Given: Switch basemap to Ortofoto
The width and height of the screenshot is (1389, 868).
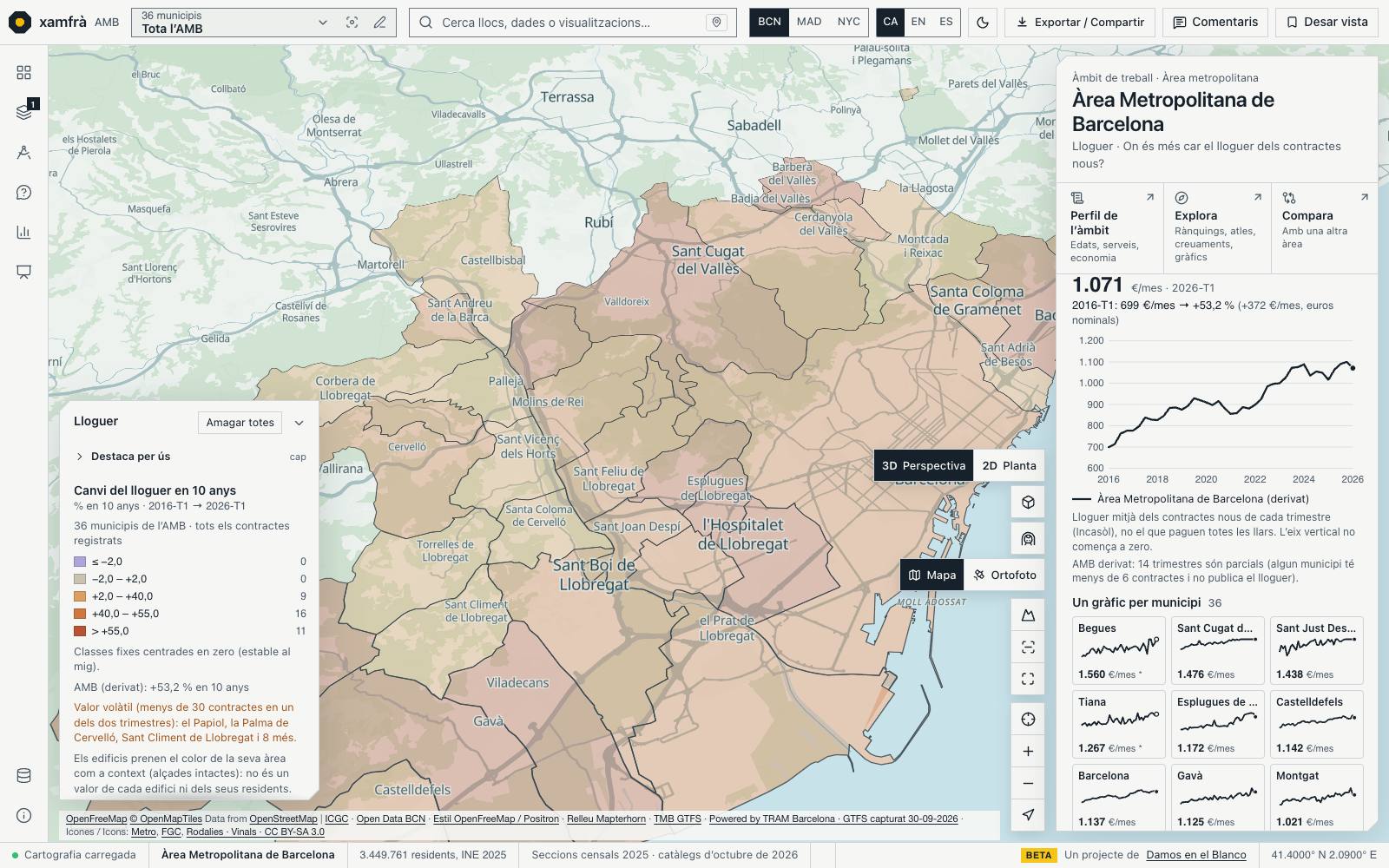Looking at the screenshot, I should click(1004, 575).
